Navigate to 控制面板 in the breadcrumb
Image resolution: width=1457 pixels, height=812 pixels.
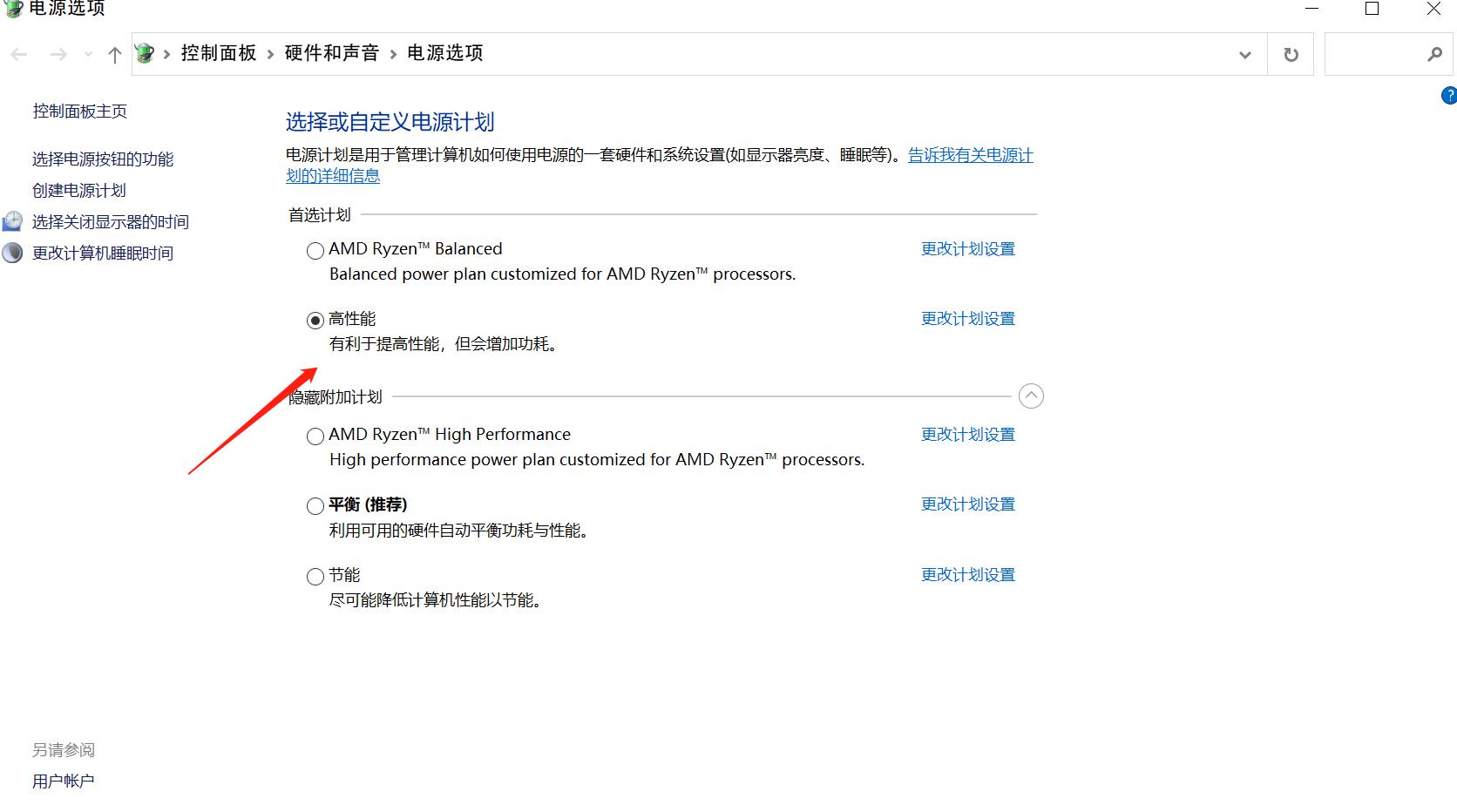[218, 52]
